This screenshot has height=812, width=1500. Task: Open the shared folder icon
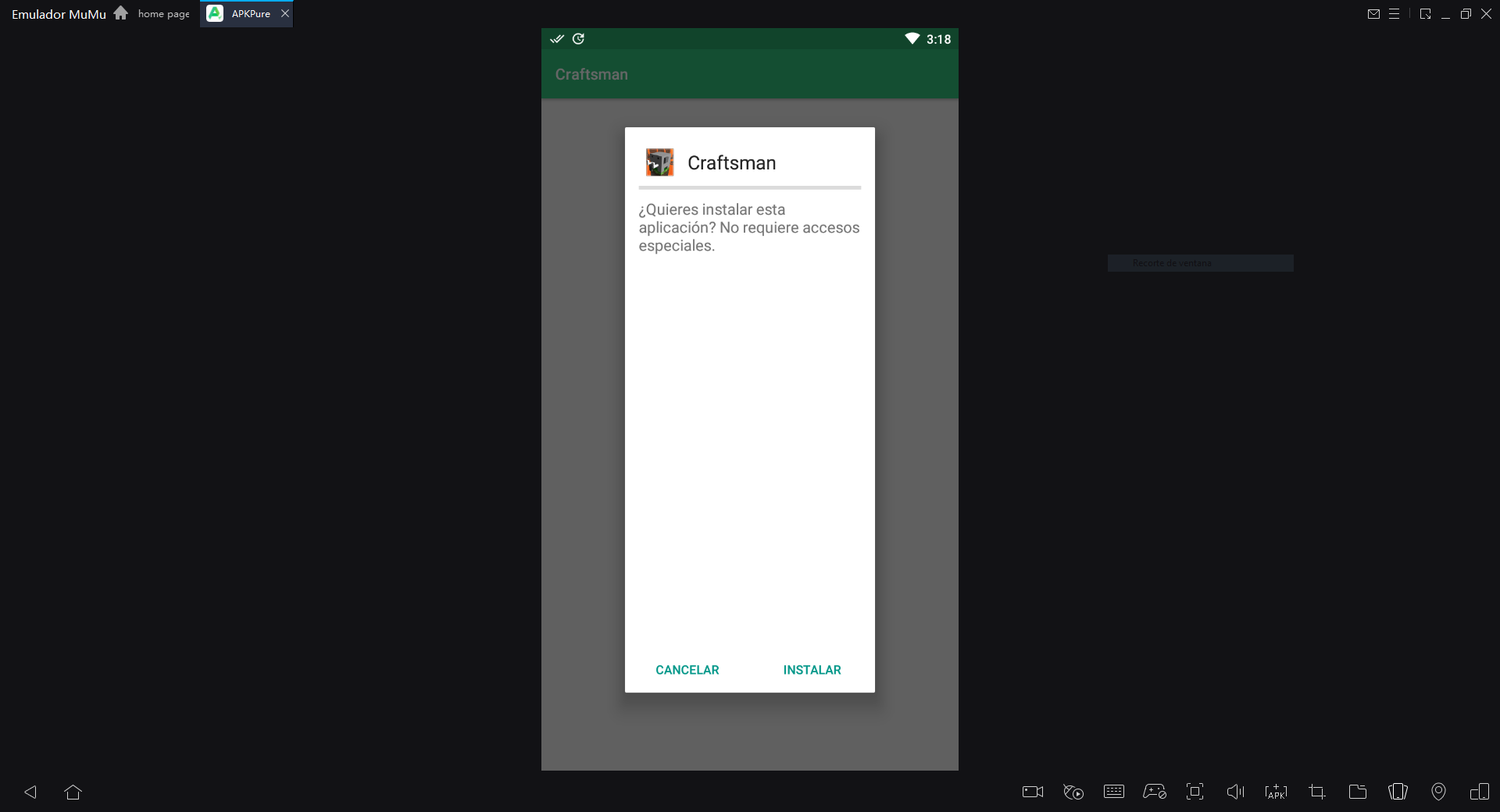pos(1358,792)
